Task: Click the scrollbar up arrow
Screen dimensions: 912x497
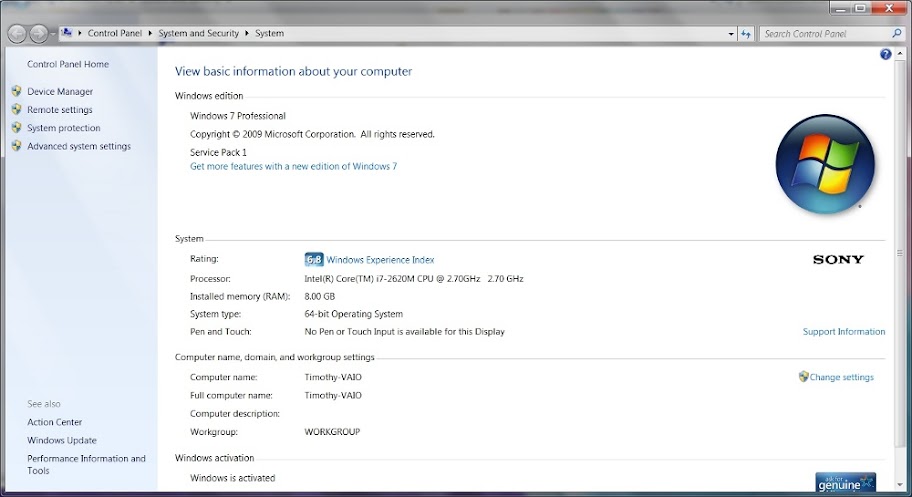Action: [x=900, y=54]
